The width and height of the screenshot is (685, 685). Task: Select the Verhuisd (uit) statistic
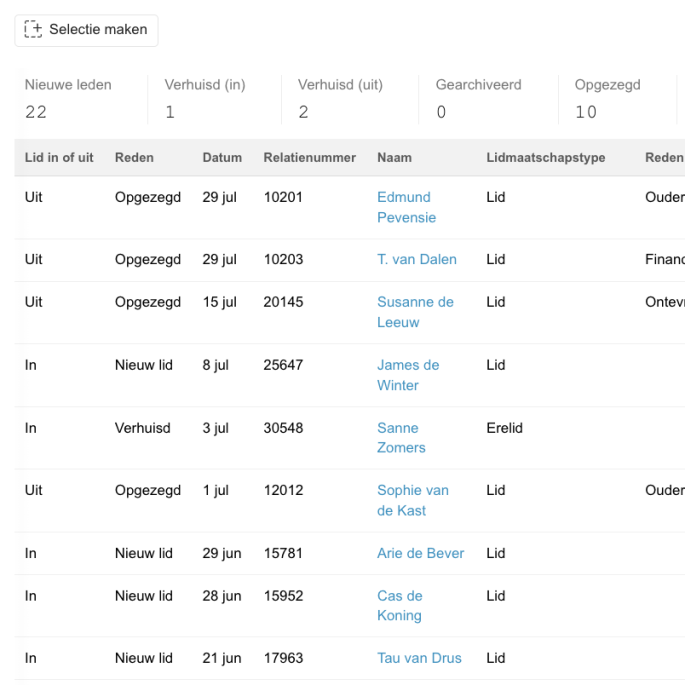tap(340, 98)
